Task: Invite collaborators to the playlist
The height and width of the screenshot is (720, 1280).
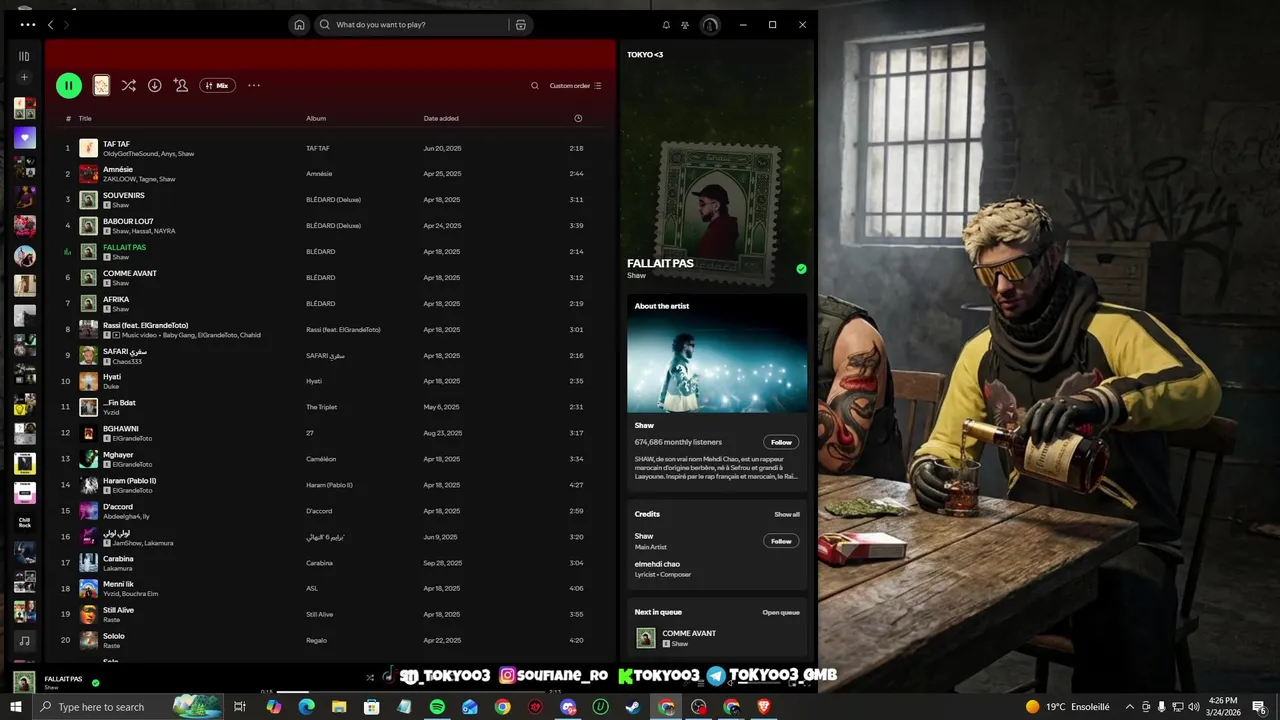Action: [181, 86]
